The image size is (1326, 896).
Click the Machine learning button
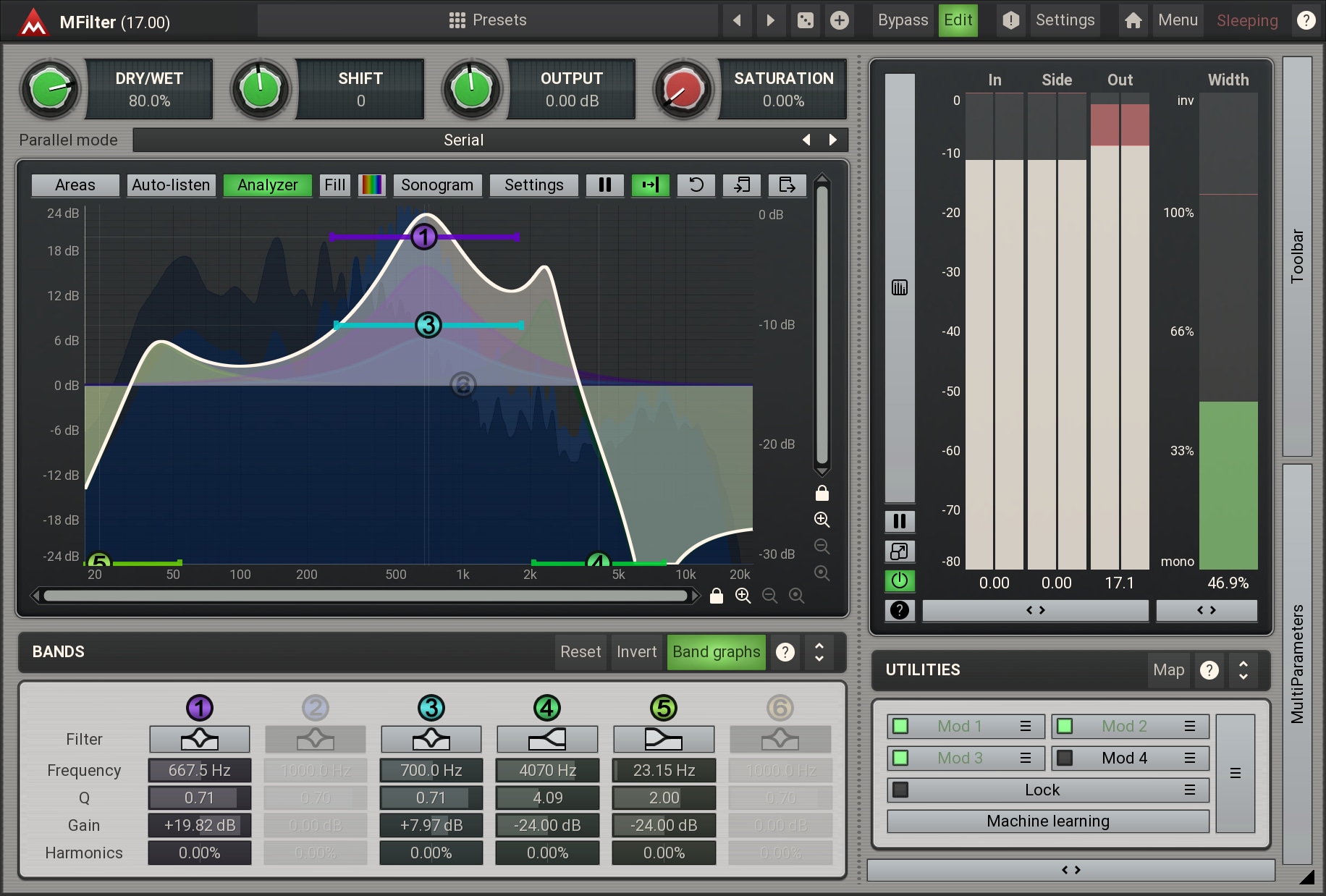pos(1047,821)
